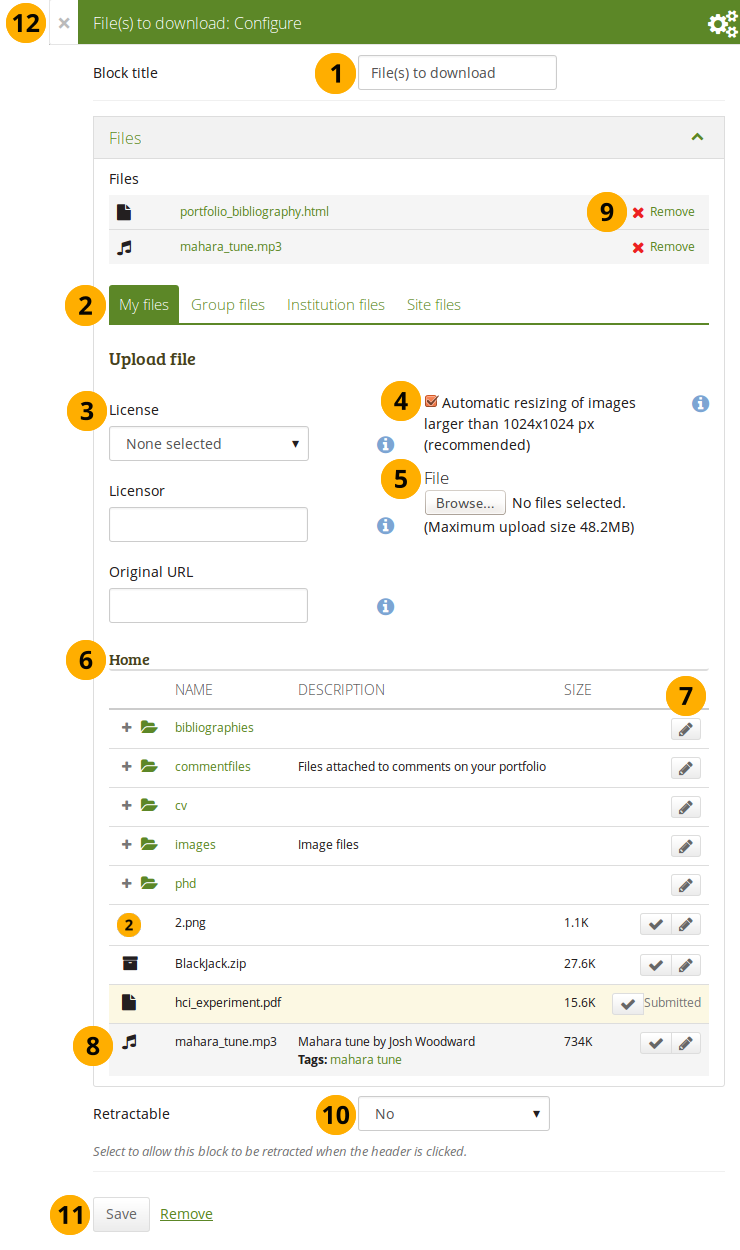Screen dimensions: 740x1250
Task: Click the Block title text field
Action: tap(456, 73)
